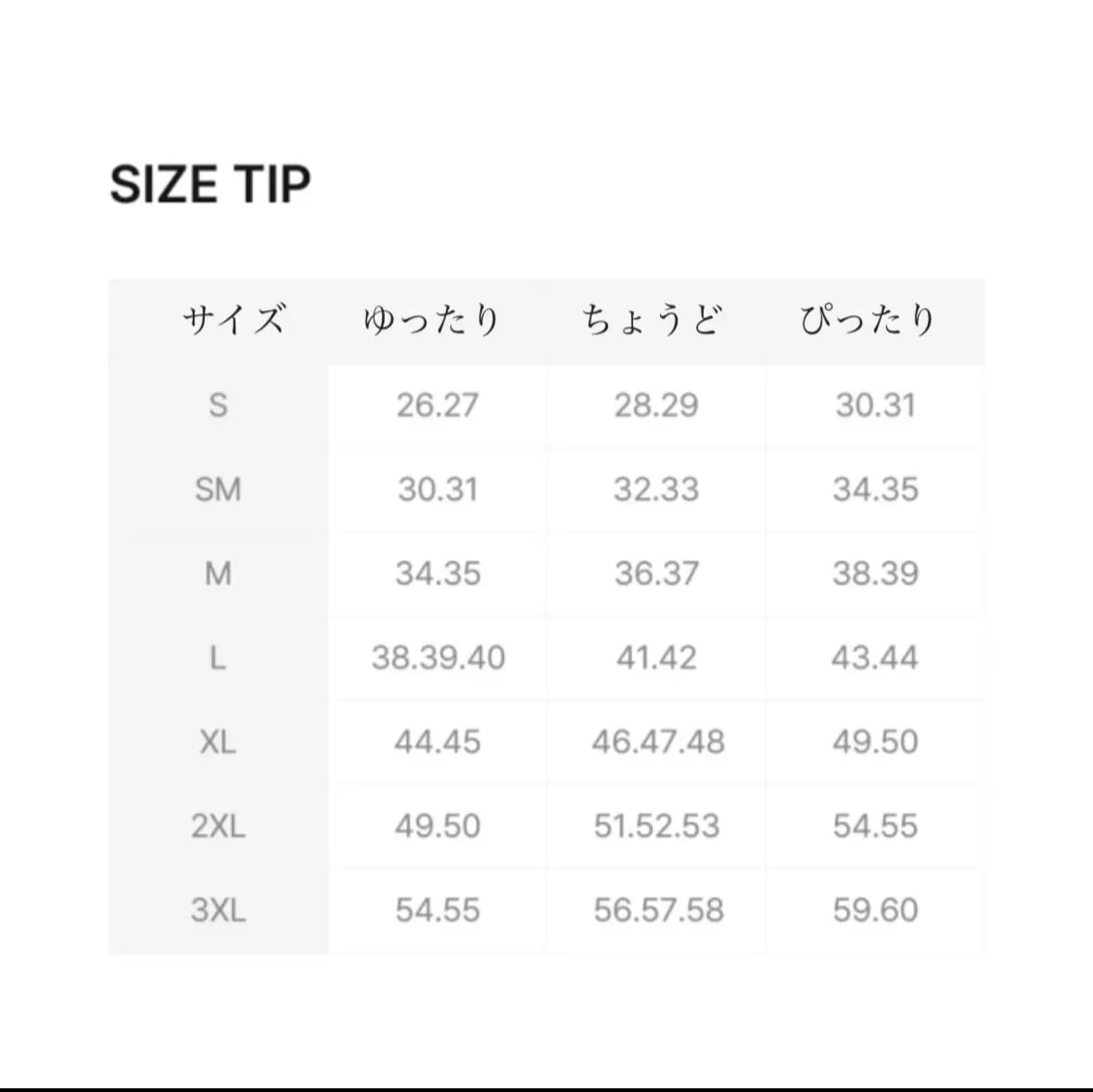Click the 32.33 cell in SM row

tap(656, 489)
